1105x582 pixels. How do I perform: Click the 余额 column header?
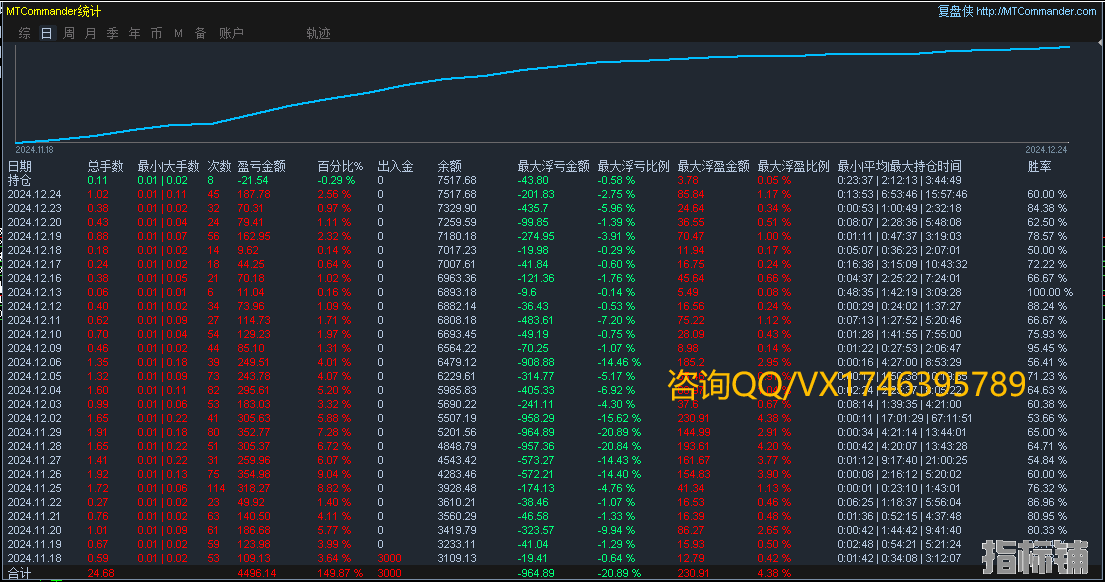coord(450,166)
